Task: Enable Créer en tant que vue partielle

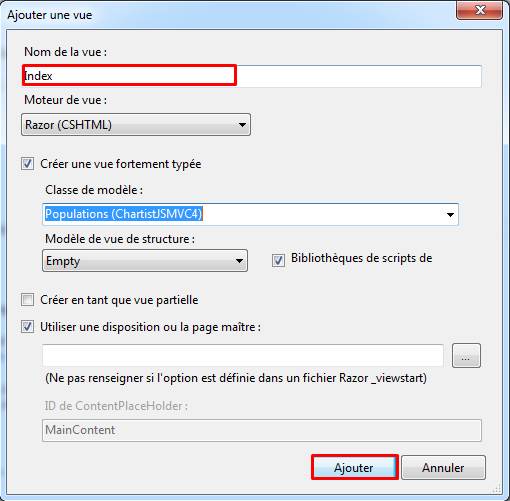Action: (x=27, y=300)
